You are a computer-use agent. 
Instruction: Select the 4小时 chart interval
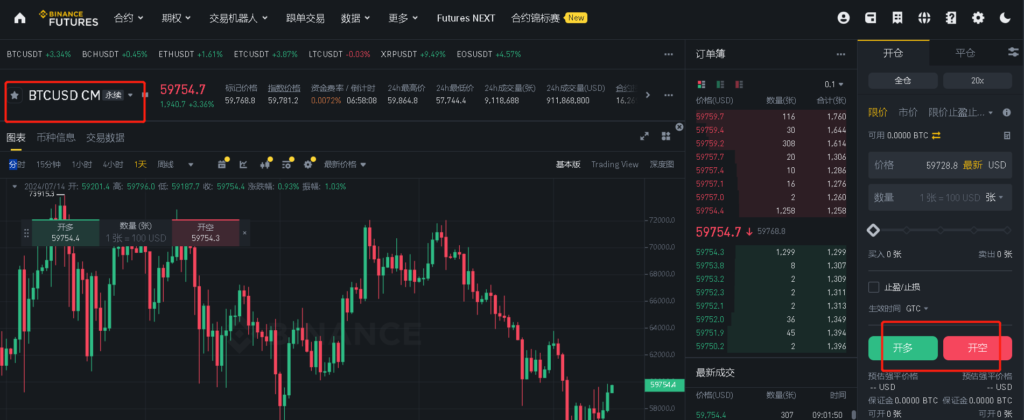(113, 165)
